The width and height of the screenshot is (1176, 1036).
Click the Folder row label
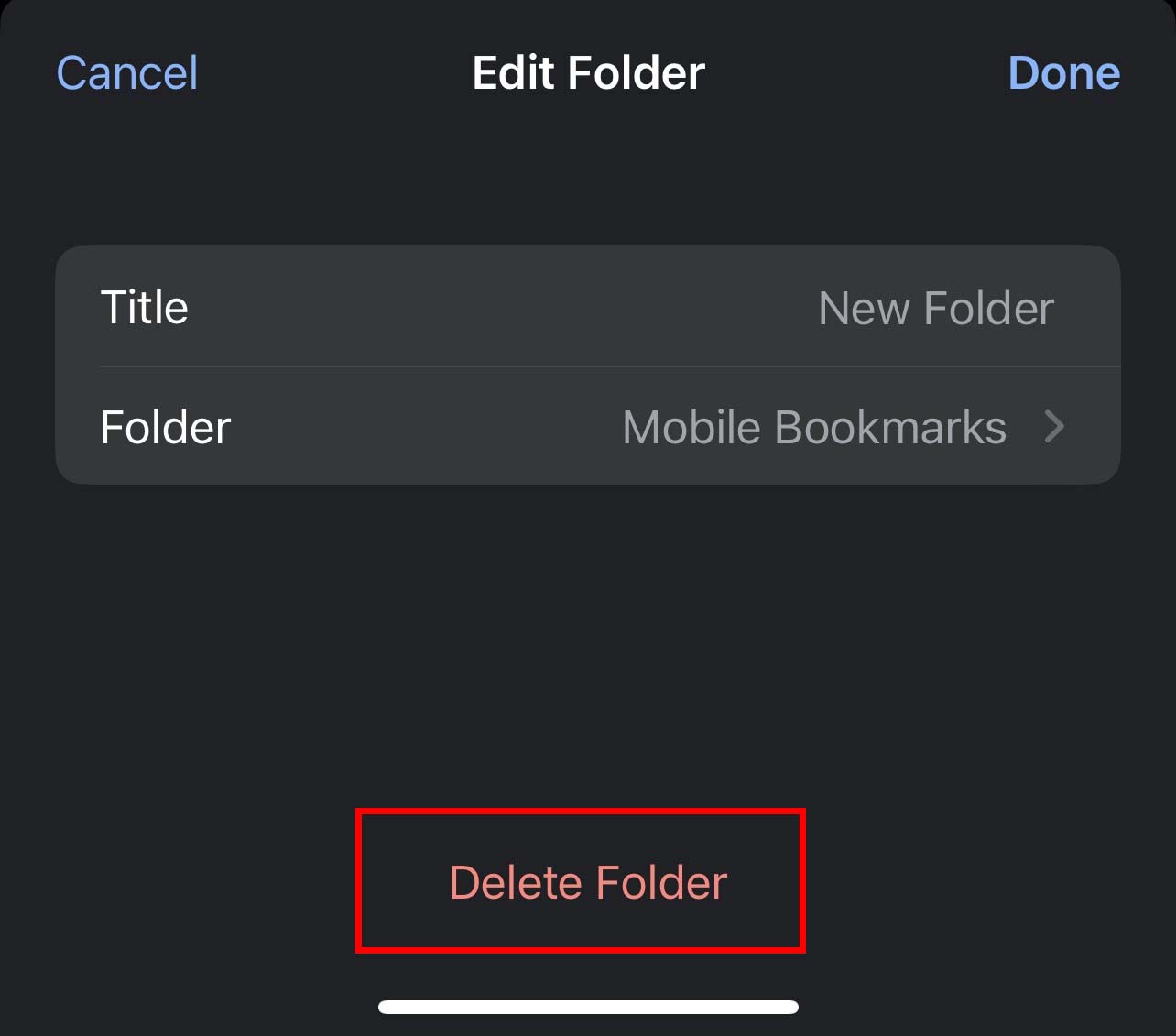tap(166, 427)
